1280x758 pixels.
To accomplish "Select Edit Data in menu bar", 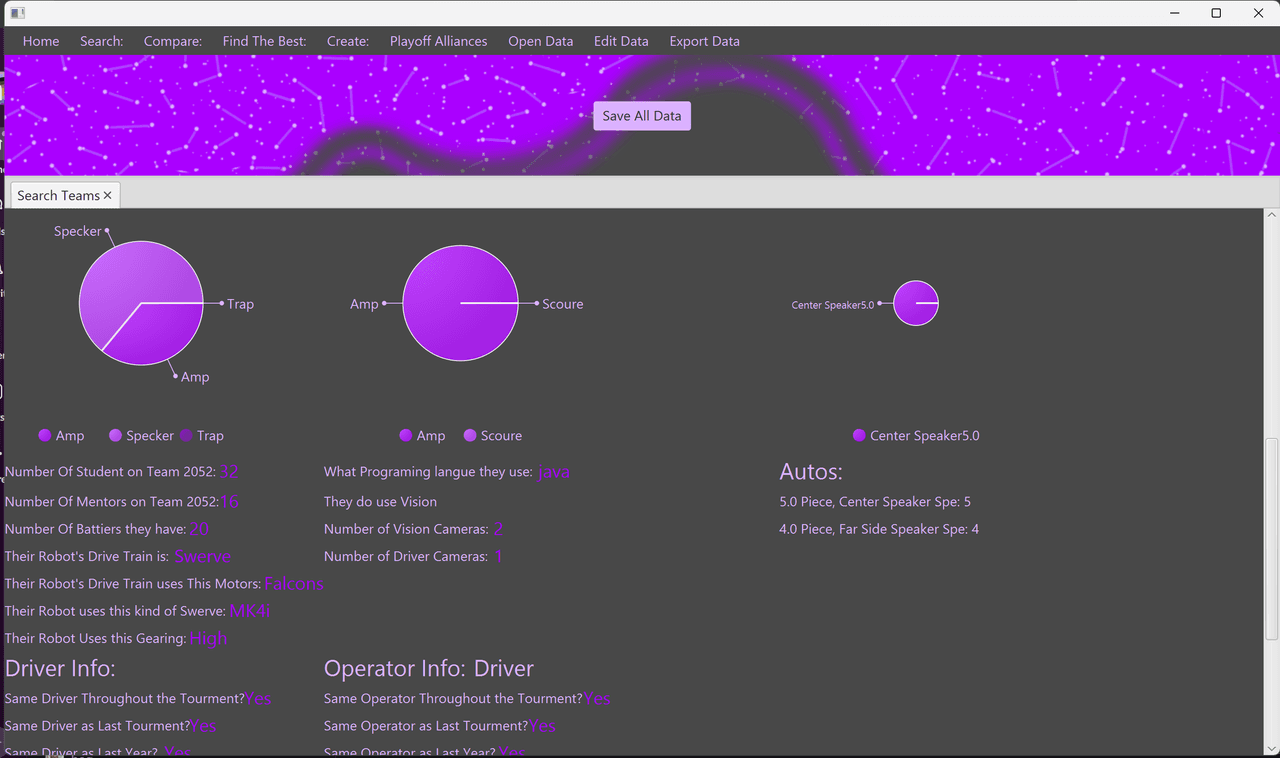I will click(621, 41).
